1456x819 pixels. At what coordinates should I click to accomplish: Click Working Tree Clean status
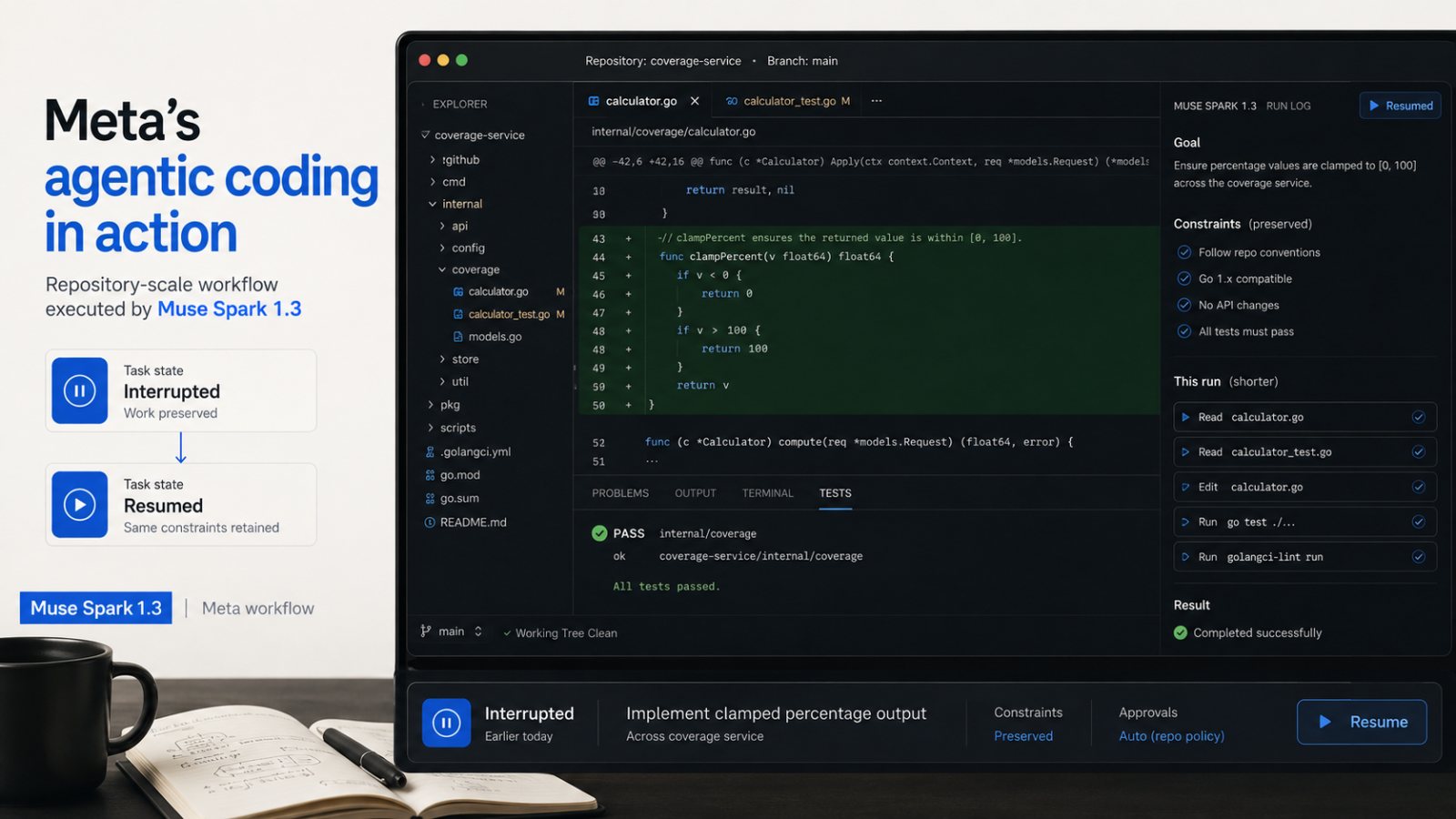[561, 633]
